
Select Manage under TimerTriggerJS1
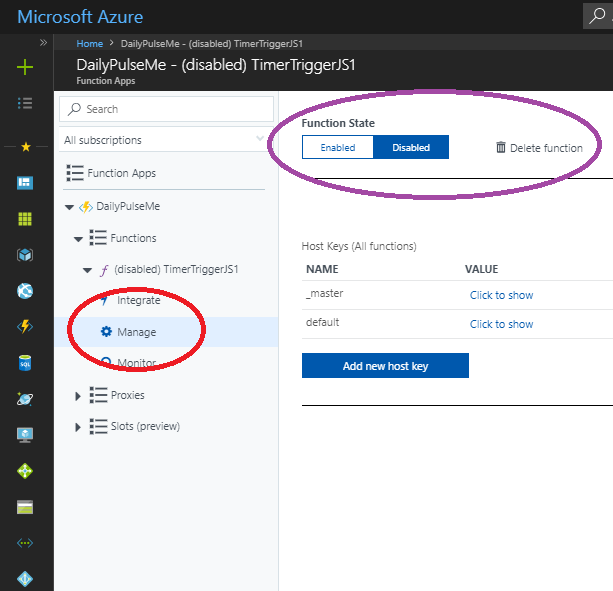click(x=137, y=332)
